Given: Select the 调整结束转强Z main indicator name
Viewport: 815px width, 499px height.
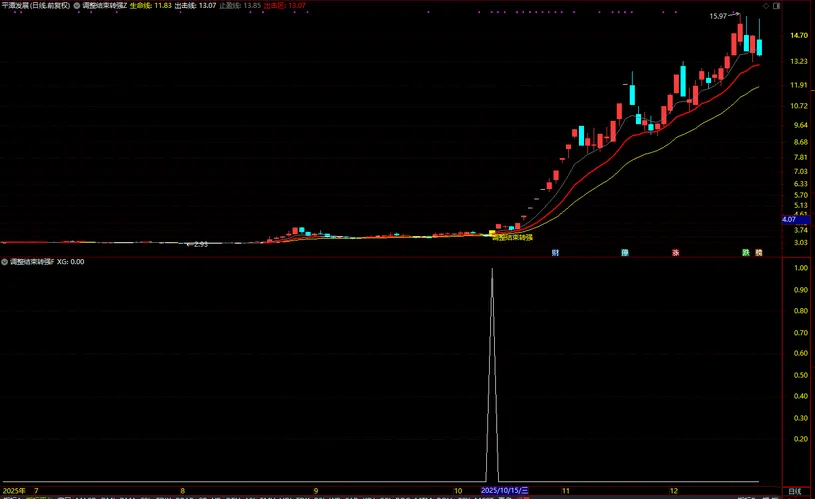Looking at the screenshot, I should click(104, 5).
